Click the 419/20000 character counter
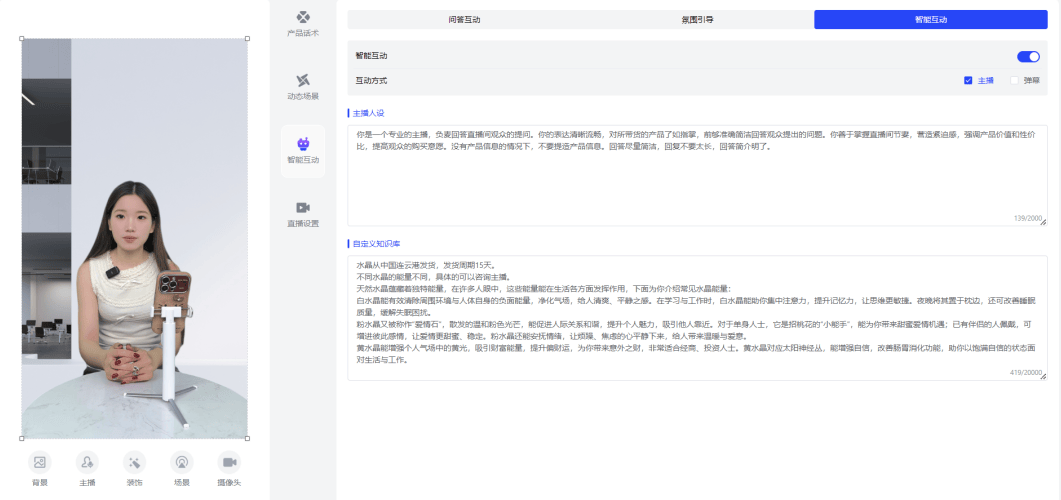The image size is (1061, 500). click(1024, 373)
